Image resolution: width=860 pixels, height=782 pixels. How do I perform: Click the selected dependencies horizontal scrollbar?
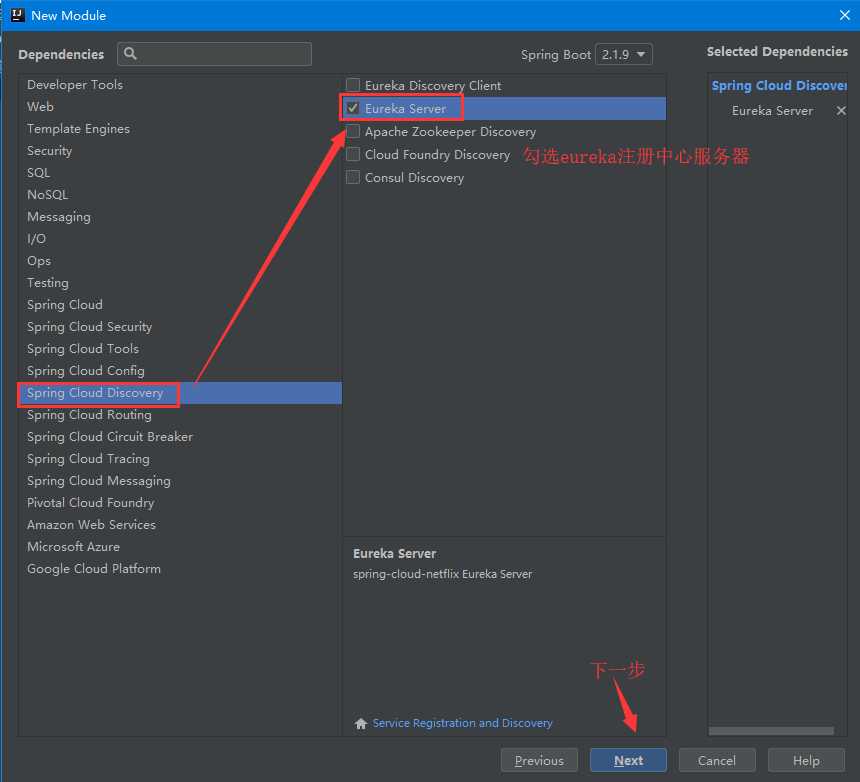(x=771, y=730)
